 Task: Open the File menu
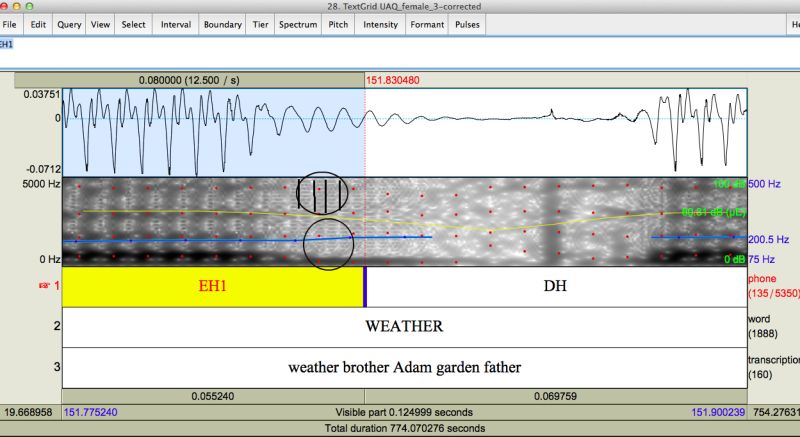(x=10, y=24)
